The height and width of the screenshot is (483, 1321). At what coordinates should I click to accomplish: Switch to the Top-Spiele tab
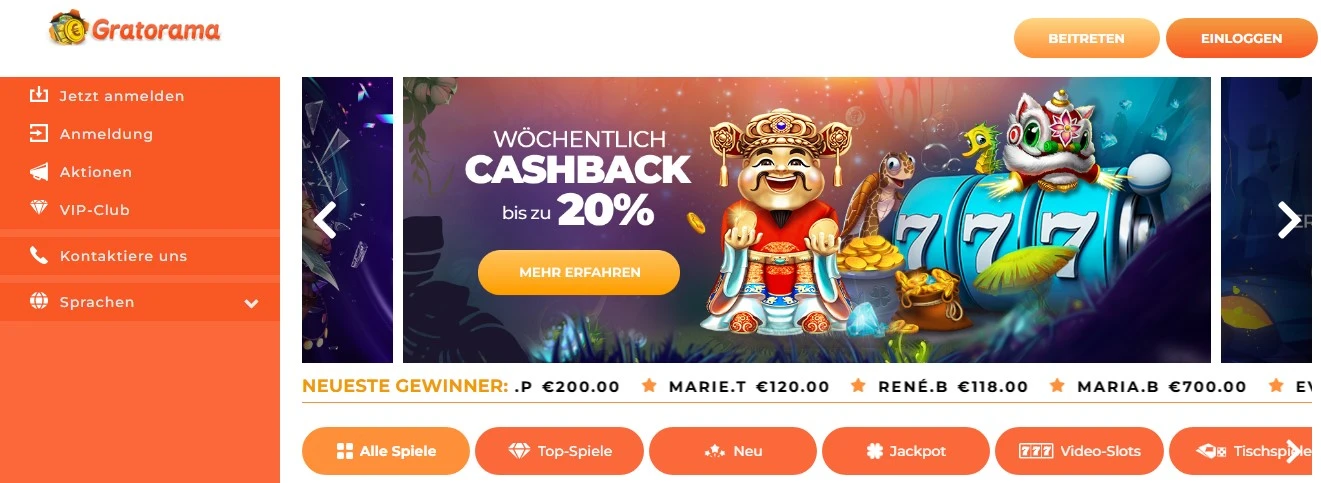559,451
